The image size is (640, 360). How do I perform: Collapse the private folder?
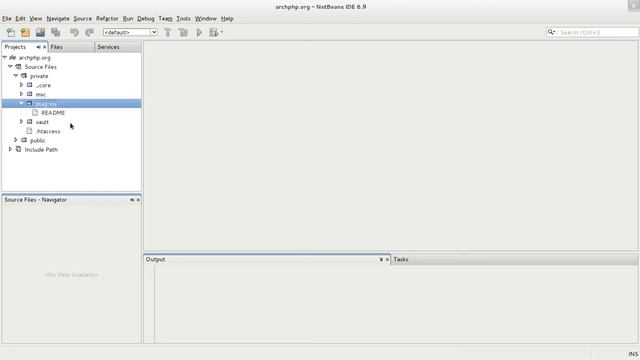(16, 76)
